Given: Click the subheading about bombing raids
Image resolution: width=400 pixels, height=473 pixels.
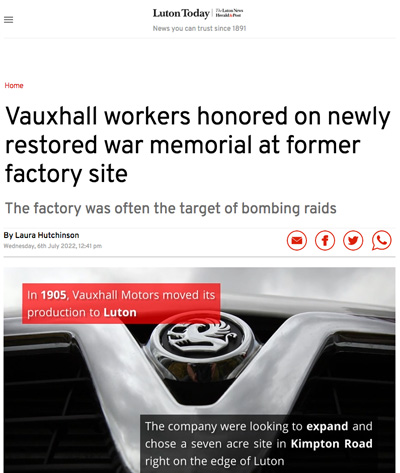Looking at the screenshot, I should [x=171, y=208].
